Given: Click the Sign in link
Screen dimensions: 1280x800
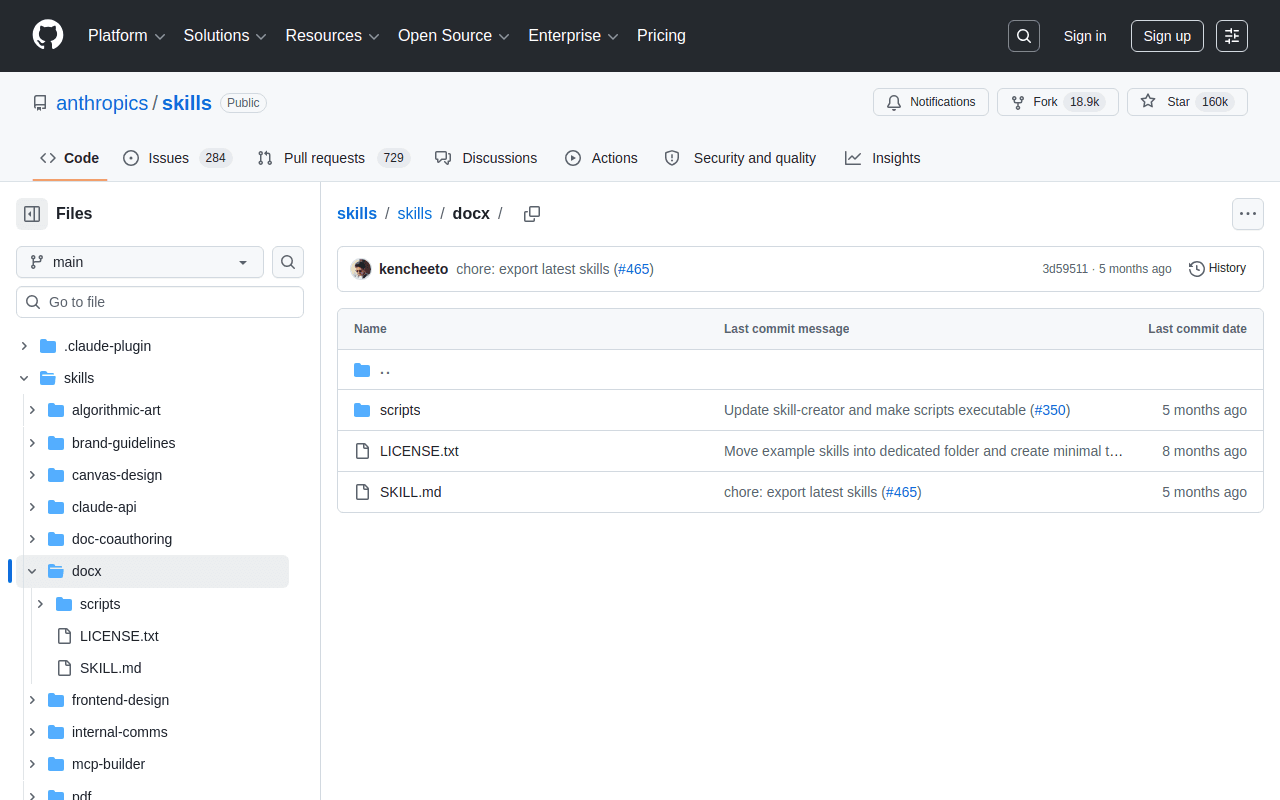Looking at the screenshot, I should [1085, 36].
